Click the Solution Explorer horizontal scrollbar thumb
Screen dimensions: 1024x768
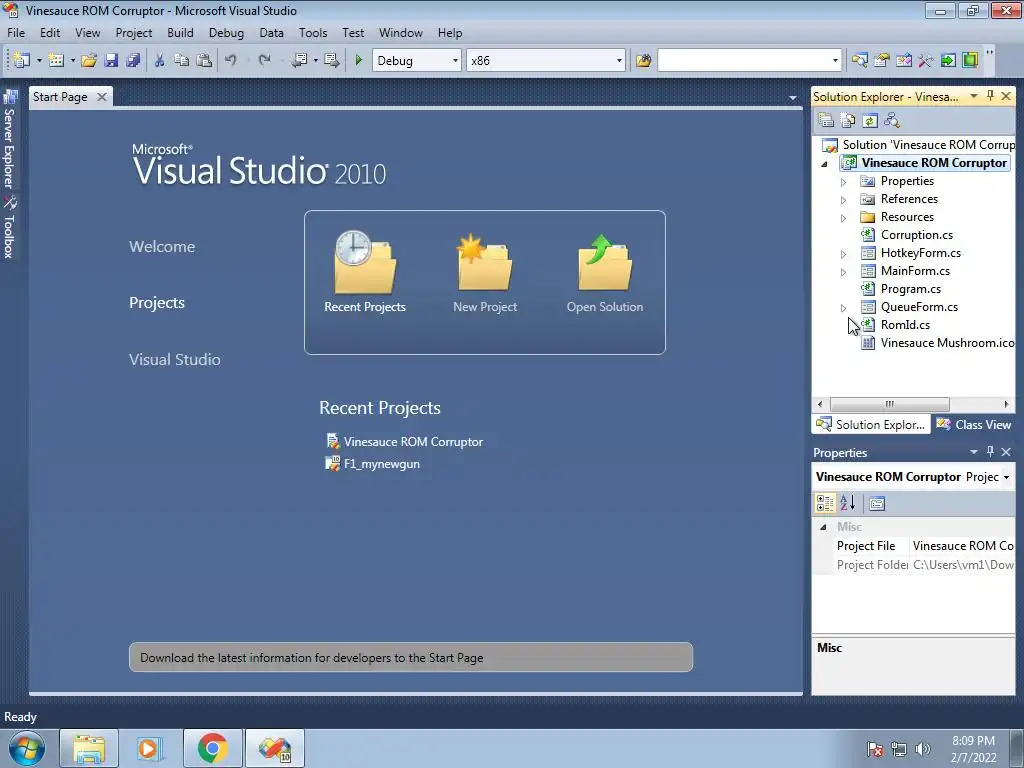tap(889, 404)
